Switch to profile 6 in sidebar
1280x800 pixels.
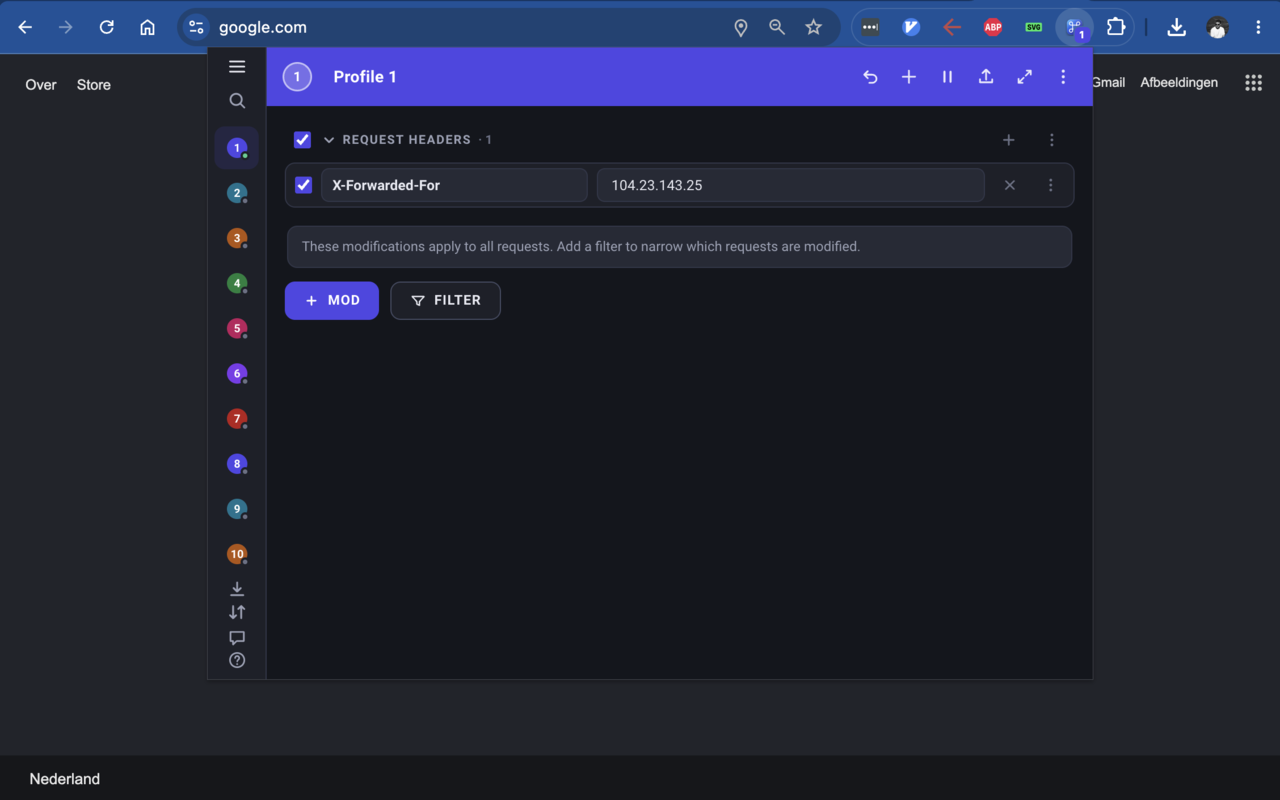(x=237, y=373)
